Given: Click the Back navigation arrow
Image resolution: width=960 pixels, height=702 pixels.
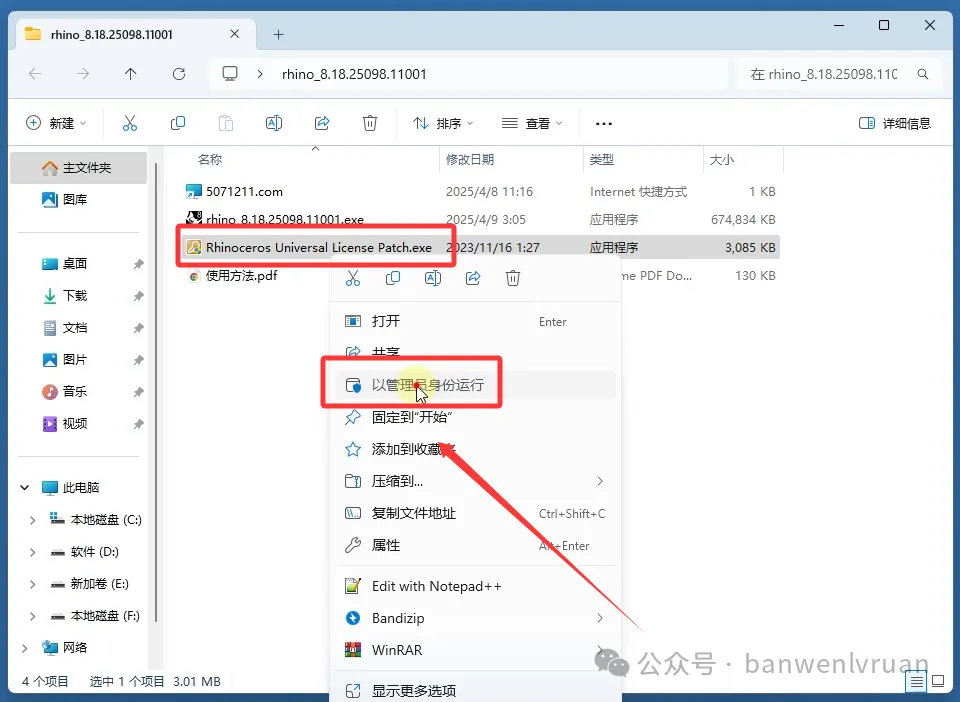Looking at the screenshot, I should pos(35,74).
